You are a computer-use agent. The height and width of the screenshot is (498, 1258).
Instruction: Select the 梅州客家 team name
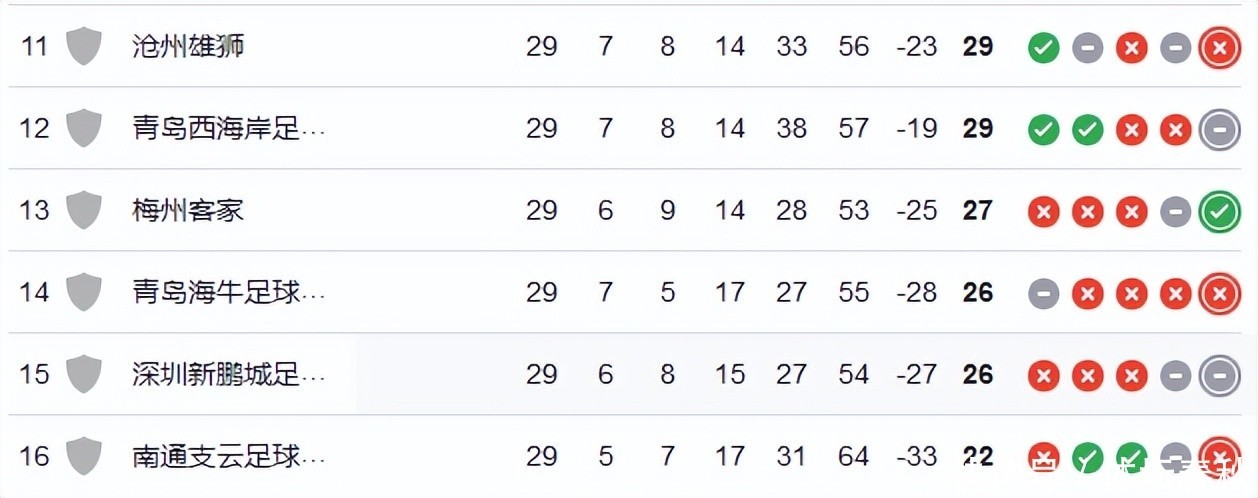tap(188, 210)
